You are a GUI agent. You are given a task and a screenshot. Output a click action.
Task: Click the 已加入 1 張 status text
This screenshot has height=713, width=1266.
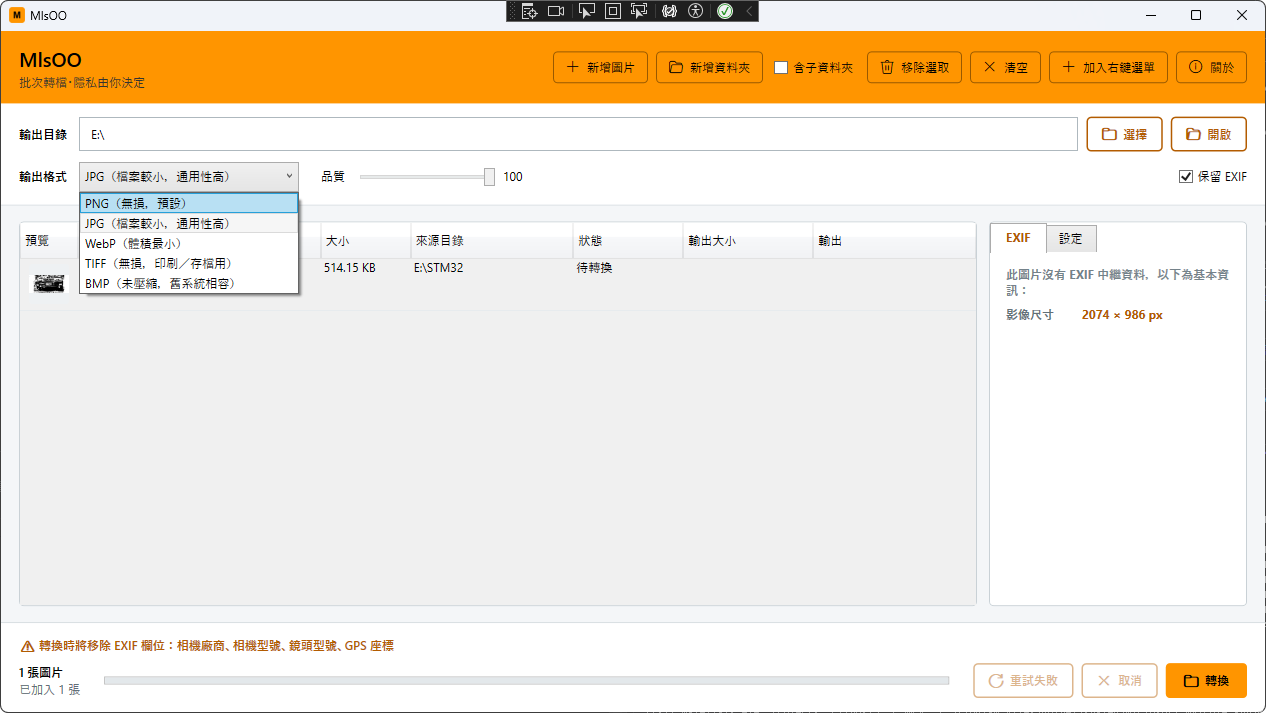(50, 690)
